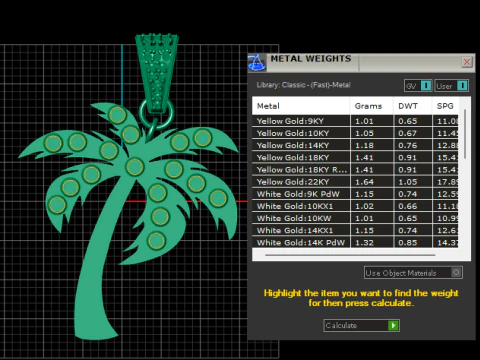
Task: Select the White Gold:10KW row
Action: pyautogui.click(x=355, y=218)
